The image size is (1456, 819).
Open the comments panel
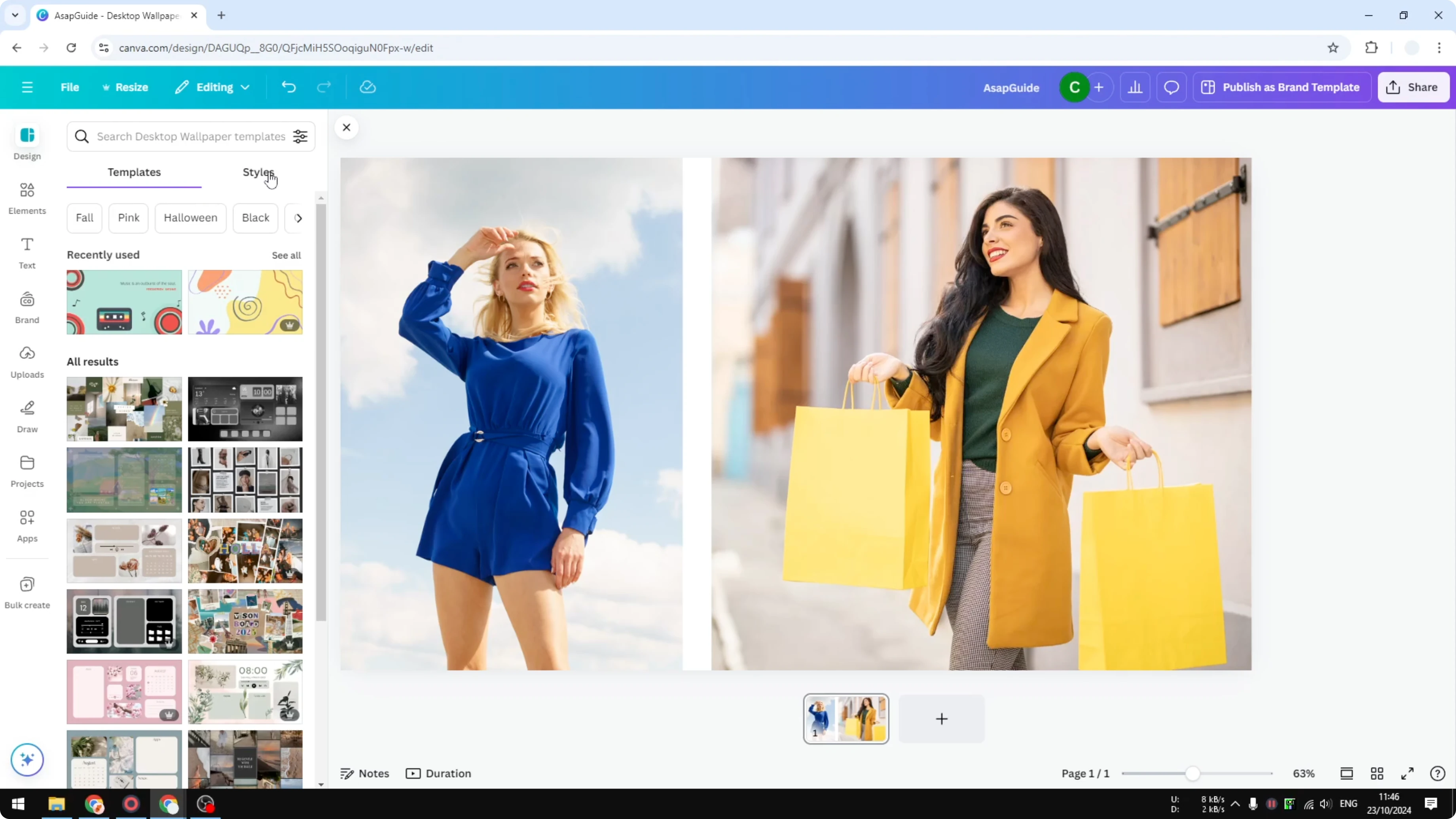click(x=1171, y=87)
